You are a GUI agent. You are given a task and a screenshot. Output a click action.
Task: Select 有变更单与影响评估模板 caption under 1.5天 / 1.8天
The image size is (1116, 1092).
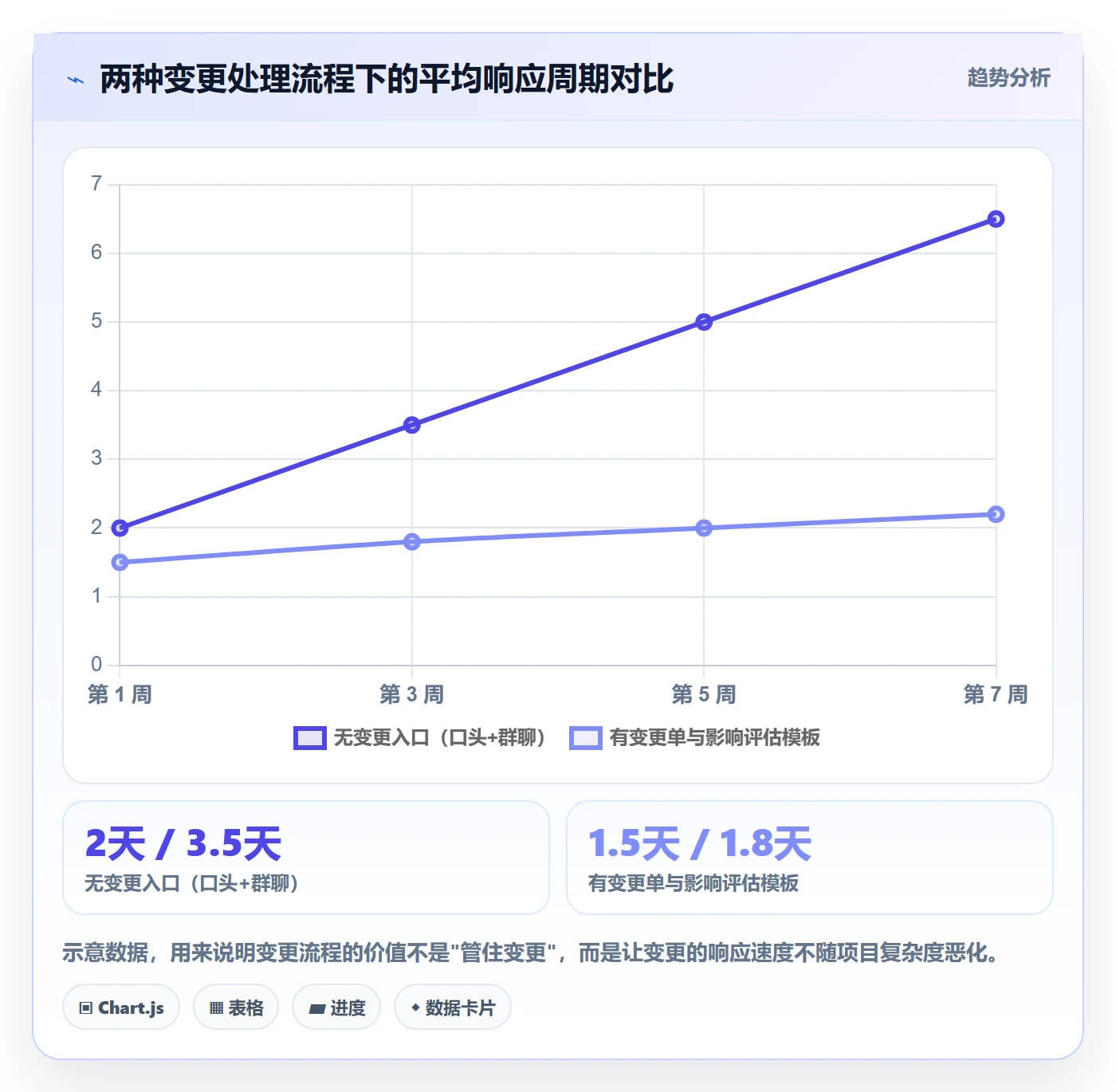pyautogui.click(x=694, y=883)
